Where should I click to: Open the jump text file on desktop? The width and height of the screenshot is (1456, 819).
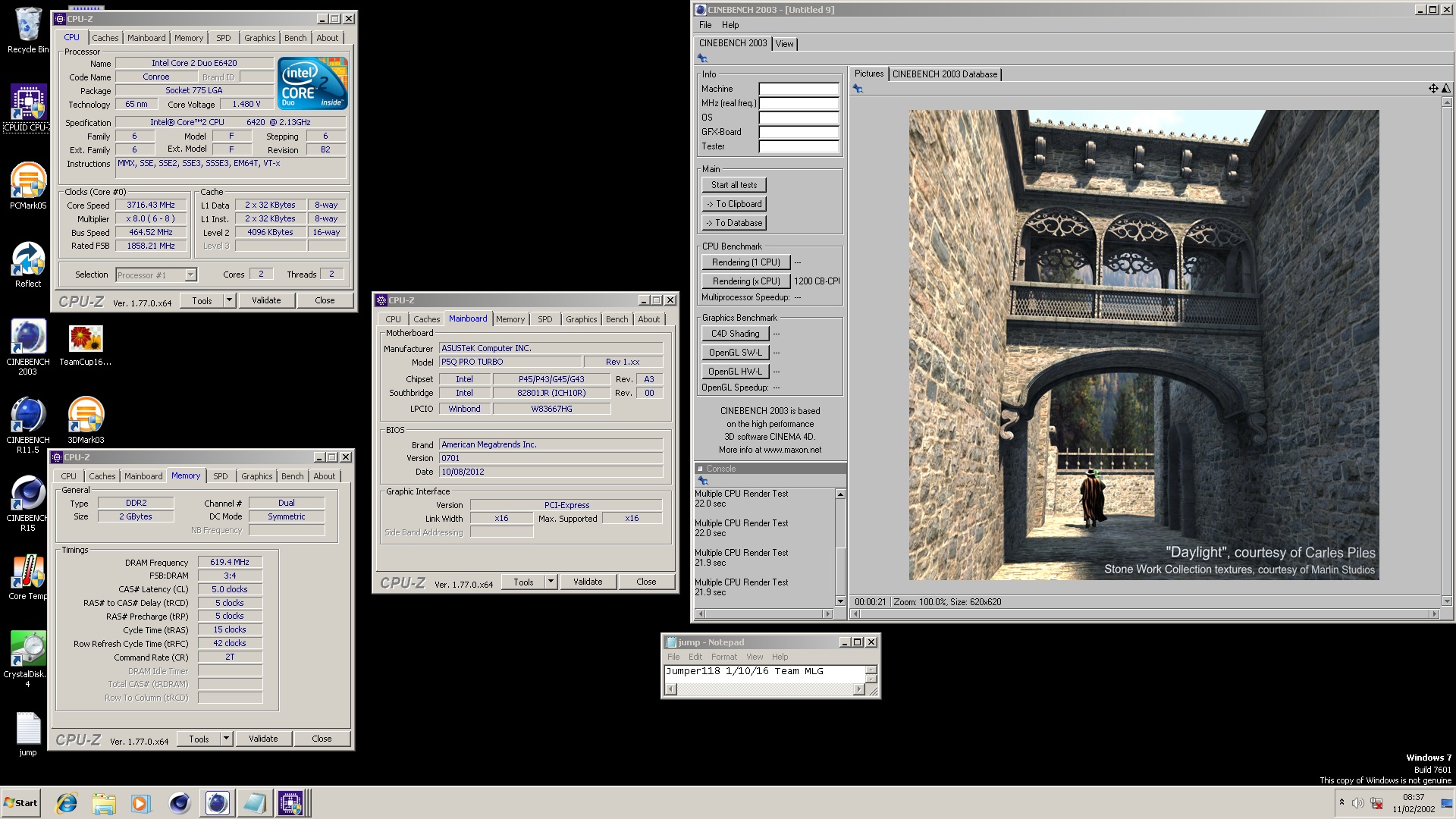pos(28,734)
